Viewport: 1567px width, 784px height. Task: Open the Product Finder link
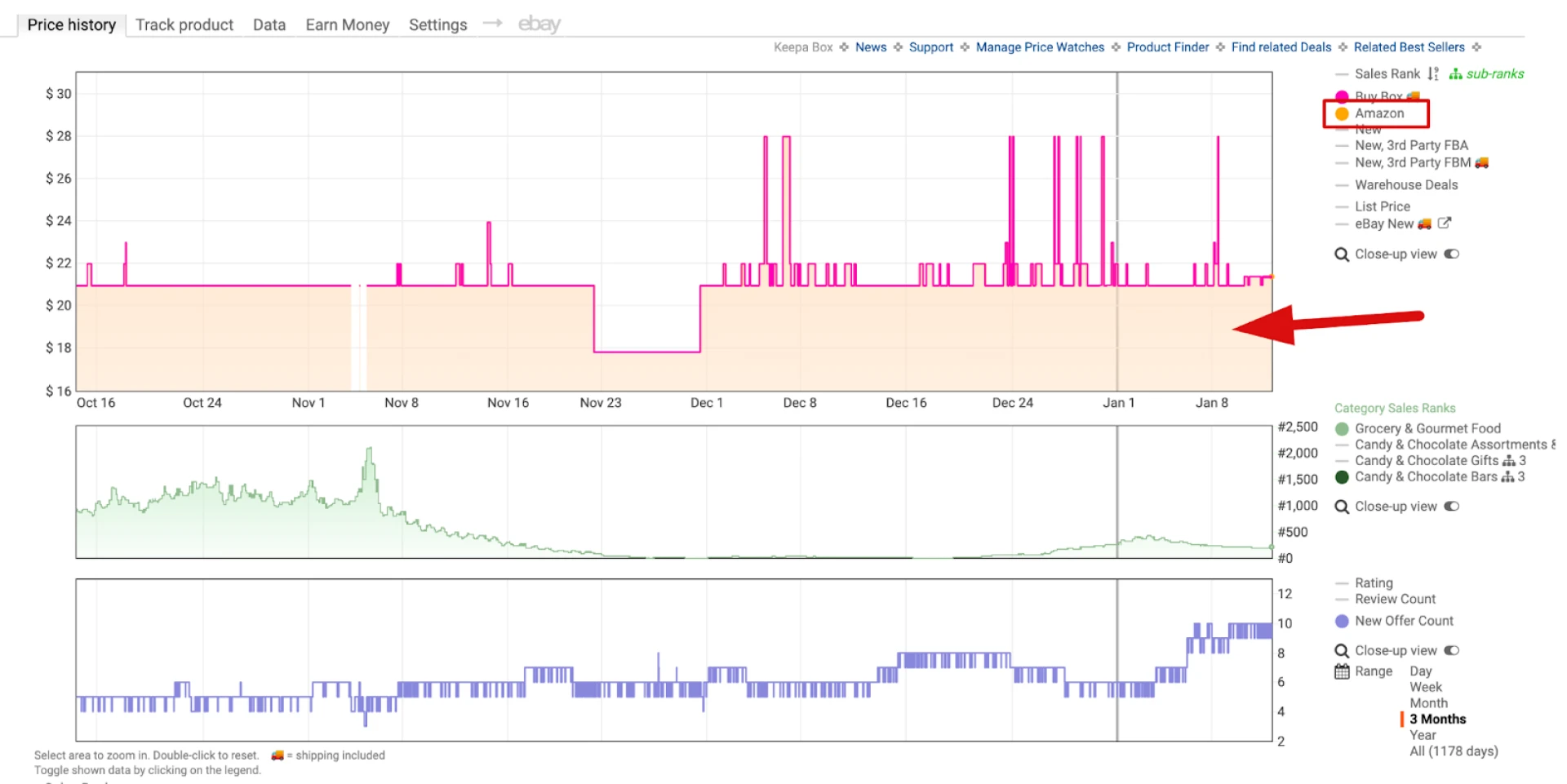tap(1167, 47)
